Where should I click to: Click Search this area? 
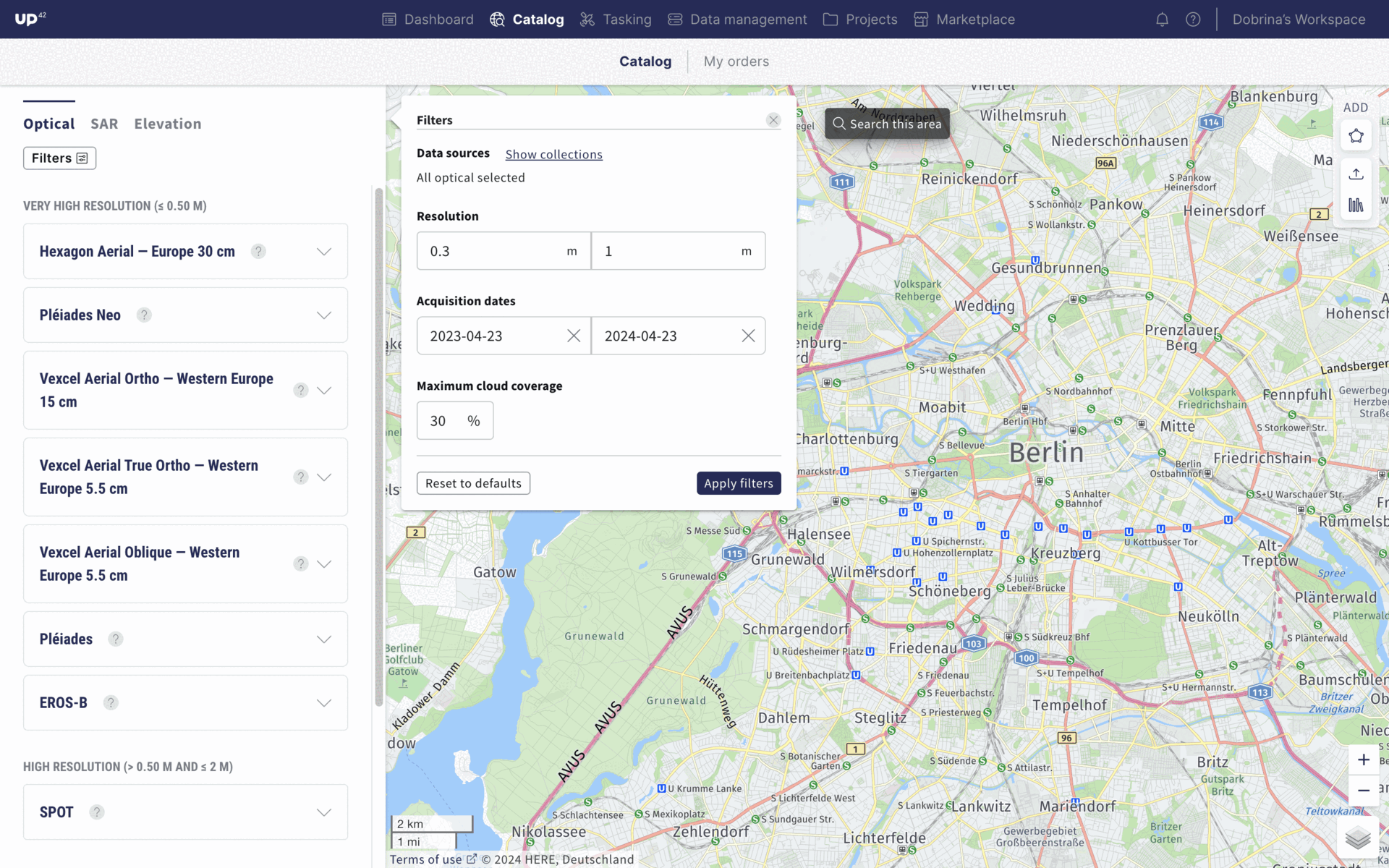coord(887,124)
